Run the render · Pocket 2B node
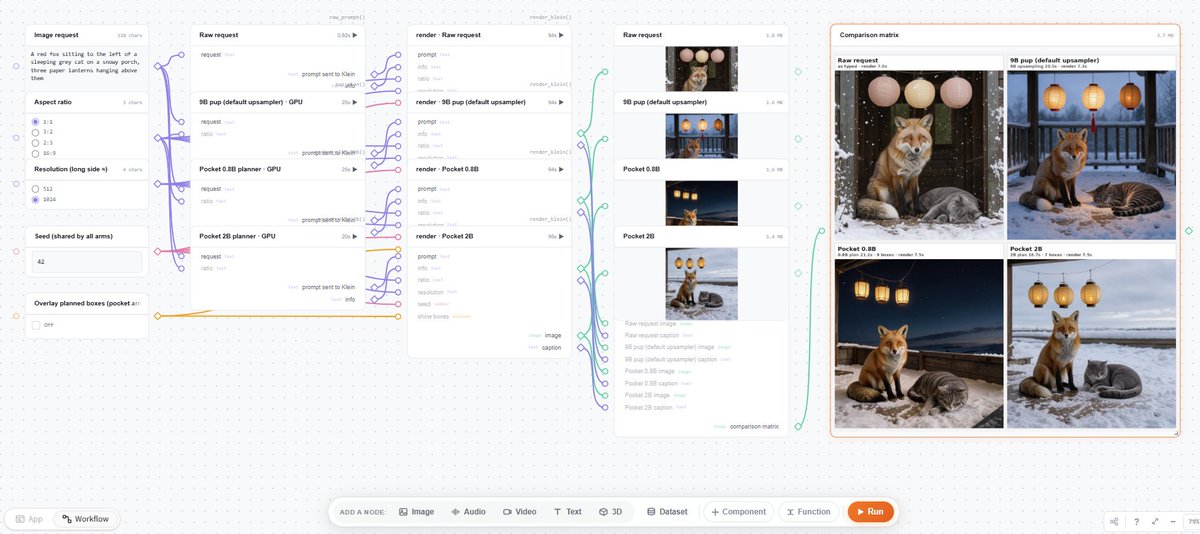The width and height of the screenshot is (1200, 534). tap(562, 236)
